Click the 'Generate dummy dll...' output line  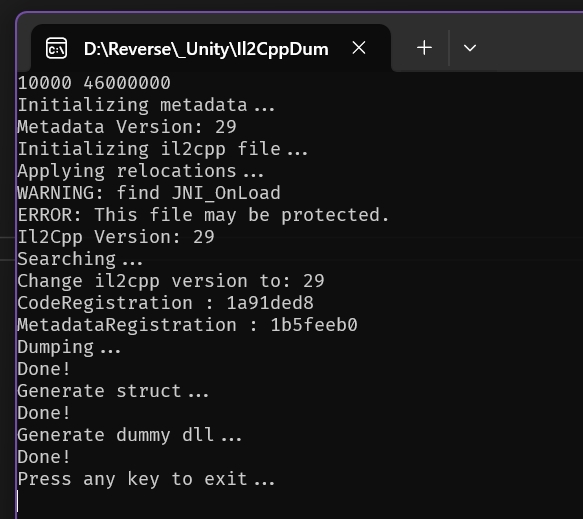point(130,435)
